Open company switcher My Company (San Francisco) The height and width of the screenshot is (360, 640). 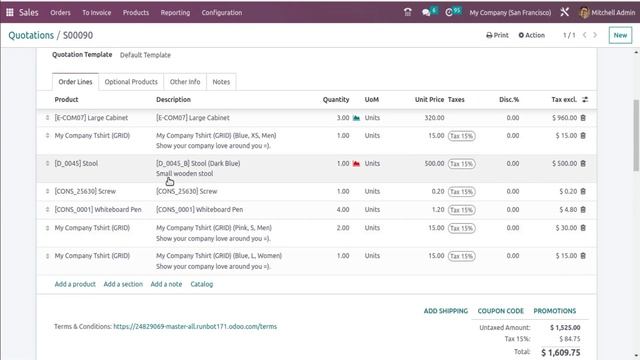(x=510, y=13)
